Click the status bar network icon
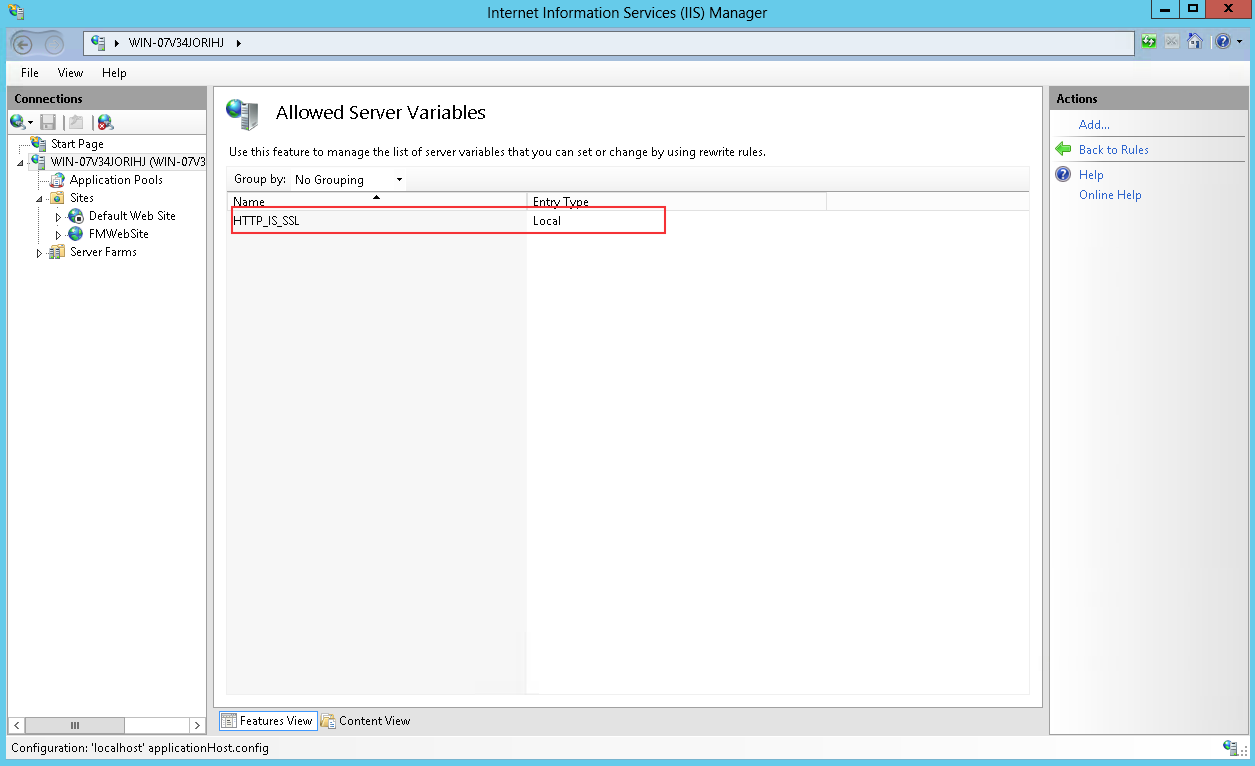The width and height of the screenshot is (1255, 766). click(x=1231, y=747)
